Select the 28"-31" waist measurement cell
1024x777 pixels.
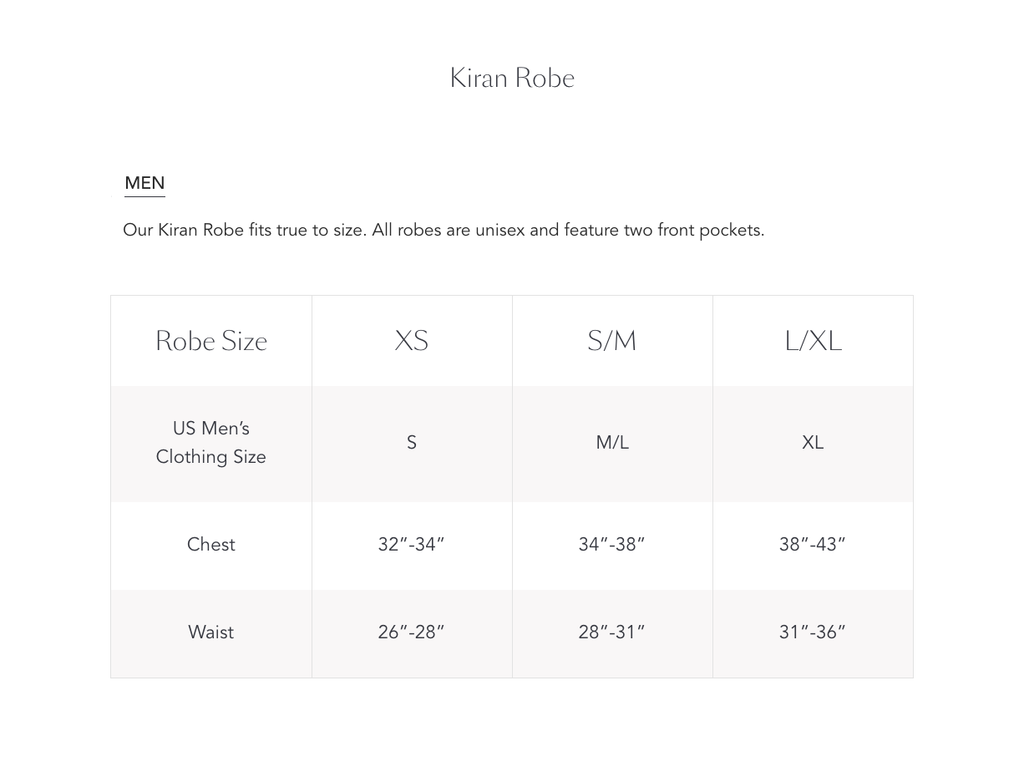coord(612,632)
